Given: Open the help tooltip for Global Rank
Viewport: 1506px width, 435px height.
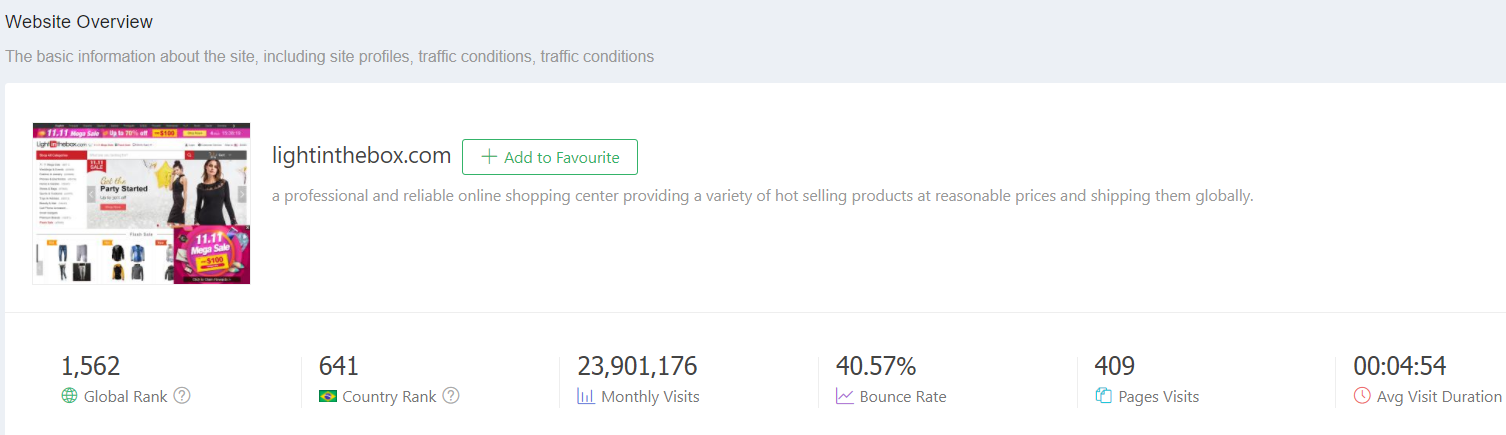Looking at the screenshot, I should tap(182, 396).
